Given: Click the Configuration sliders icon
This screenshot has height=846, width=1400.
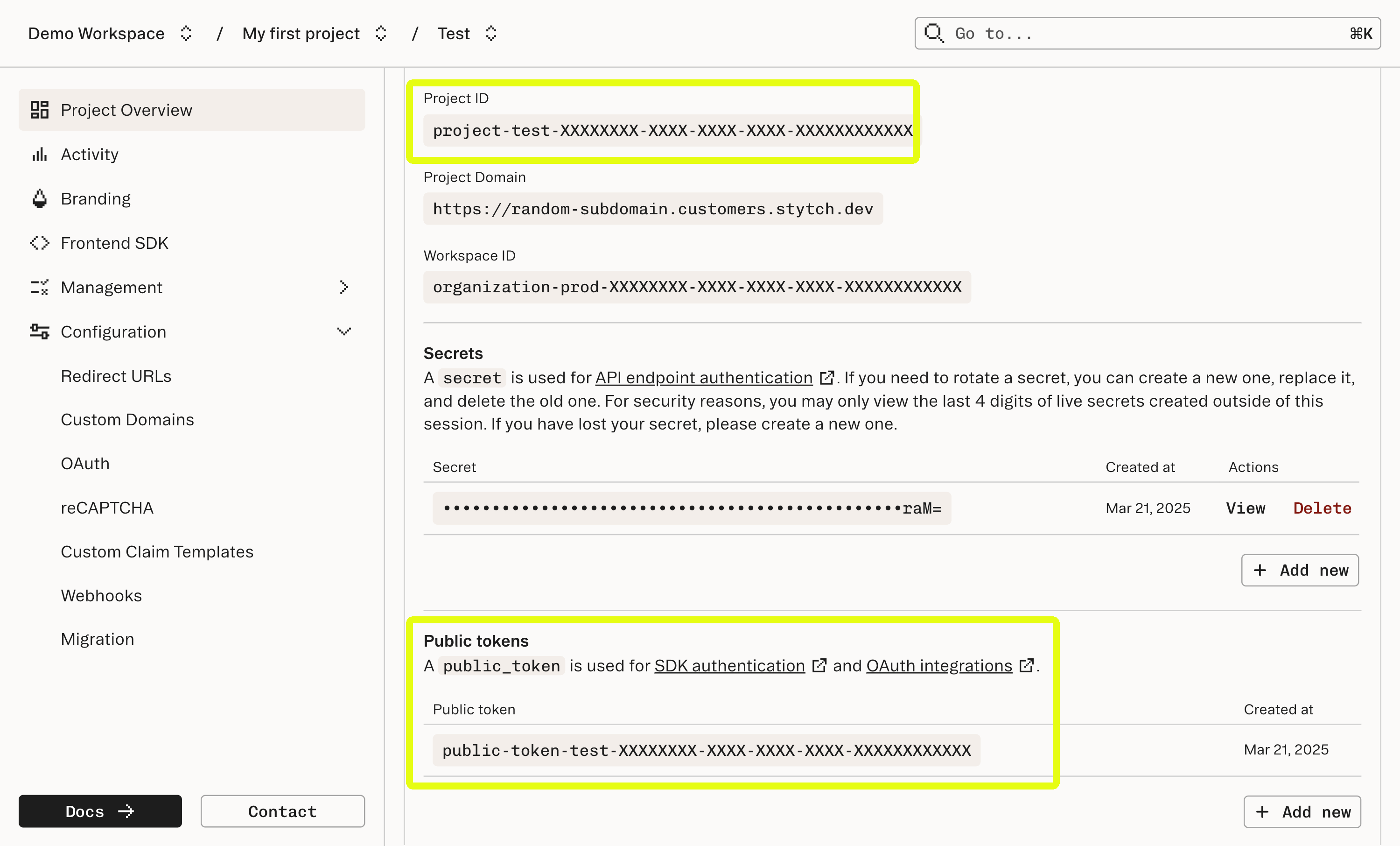Looking at the screenshot, I should point(39,331).
